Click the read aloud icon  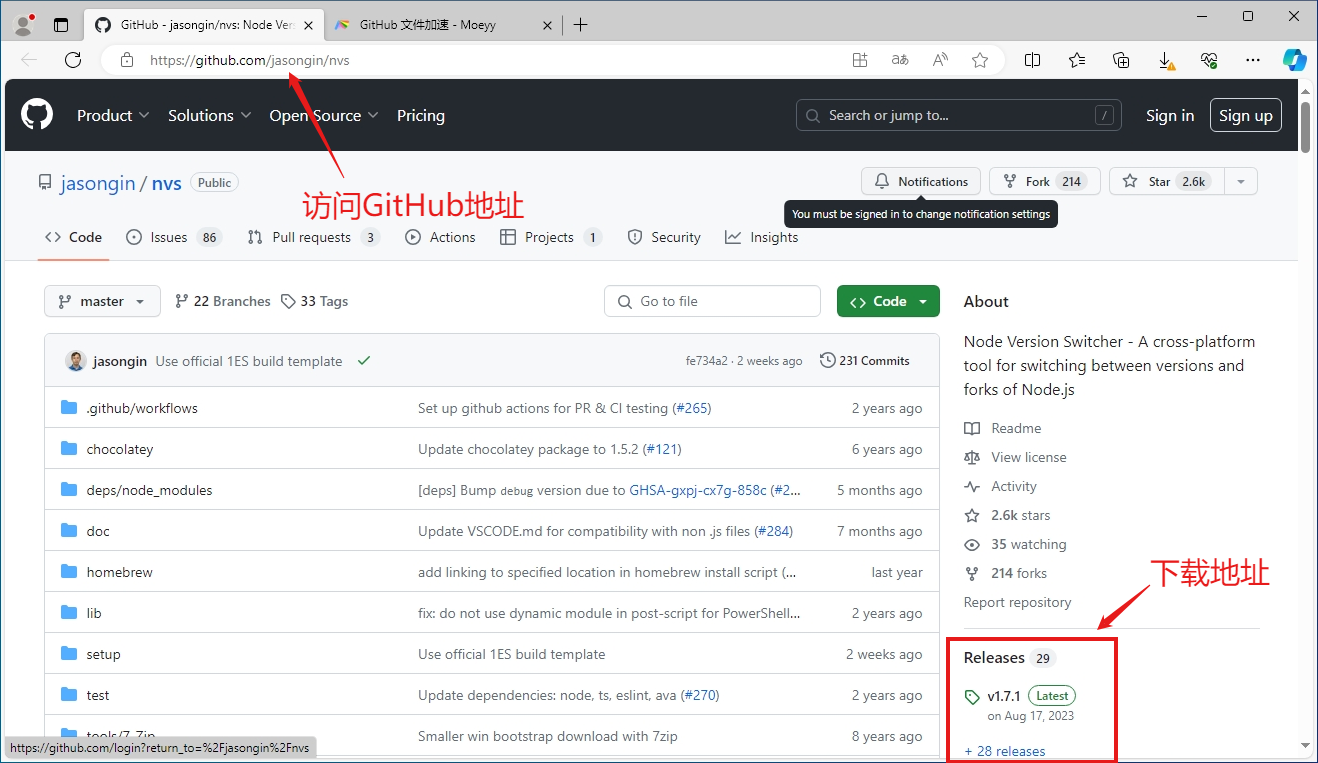940,60
